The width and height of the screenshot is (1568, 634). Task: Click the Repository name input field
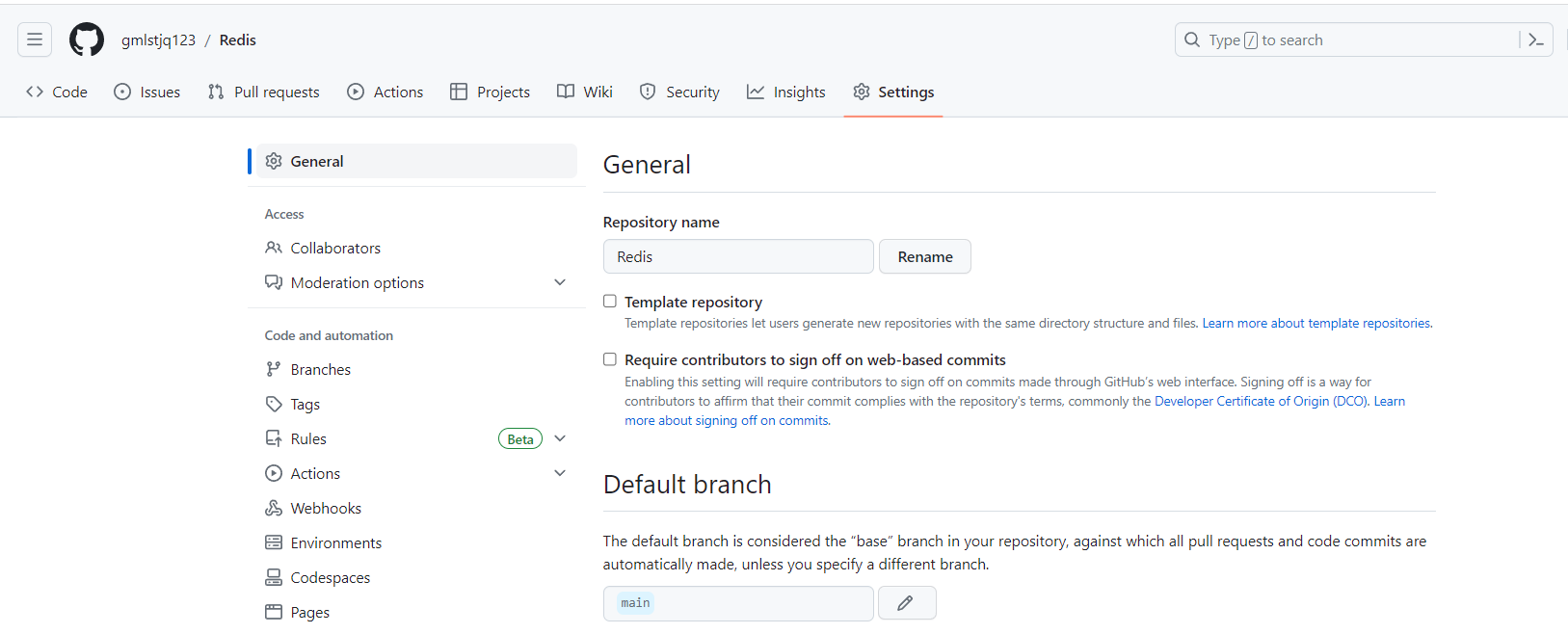738,256
